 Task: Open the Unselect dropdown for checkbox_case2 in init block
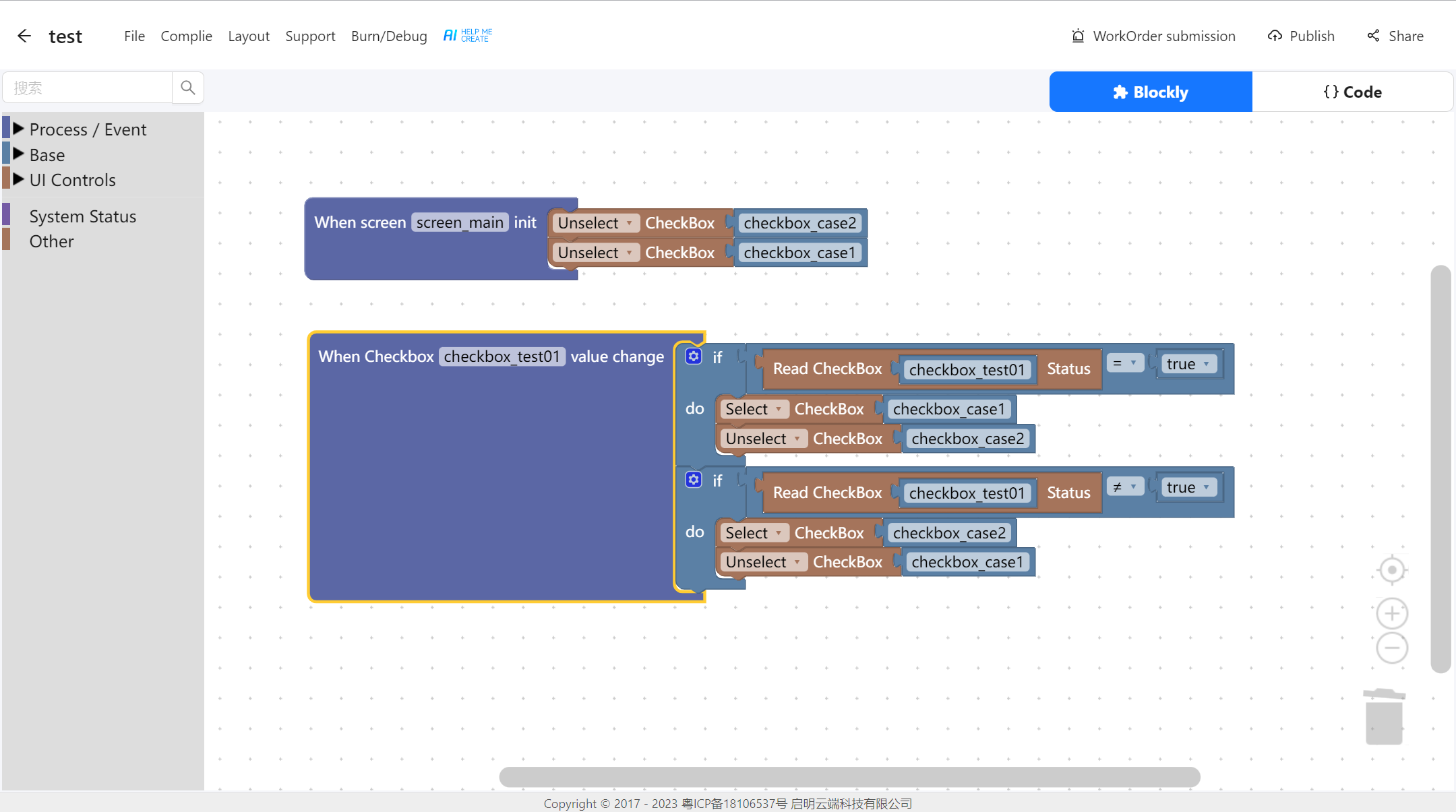coord(596,223)
